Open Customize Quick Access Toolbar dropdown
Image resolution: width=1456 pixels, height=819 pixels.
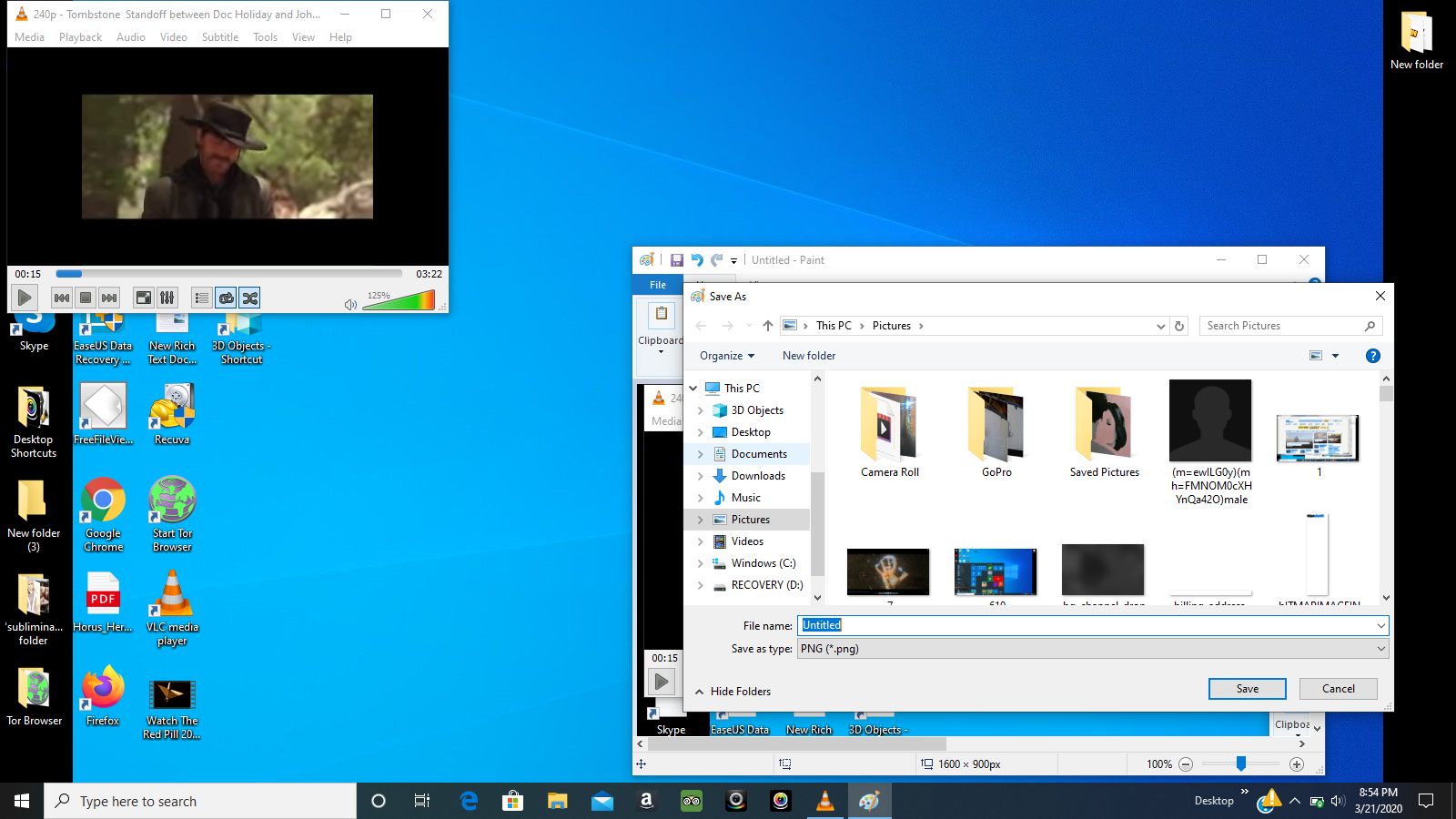click(734, 261)
